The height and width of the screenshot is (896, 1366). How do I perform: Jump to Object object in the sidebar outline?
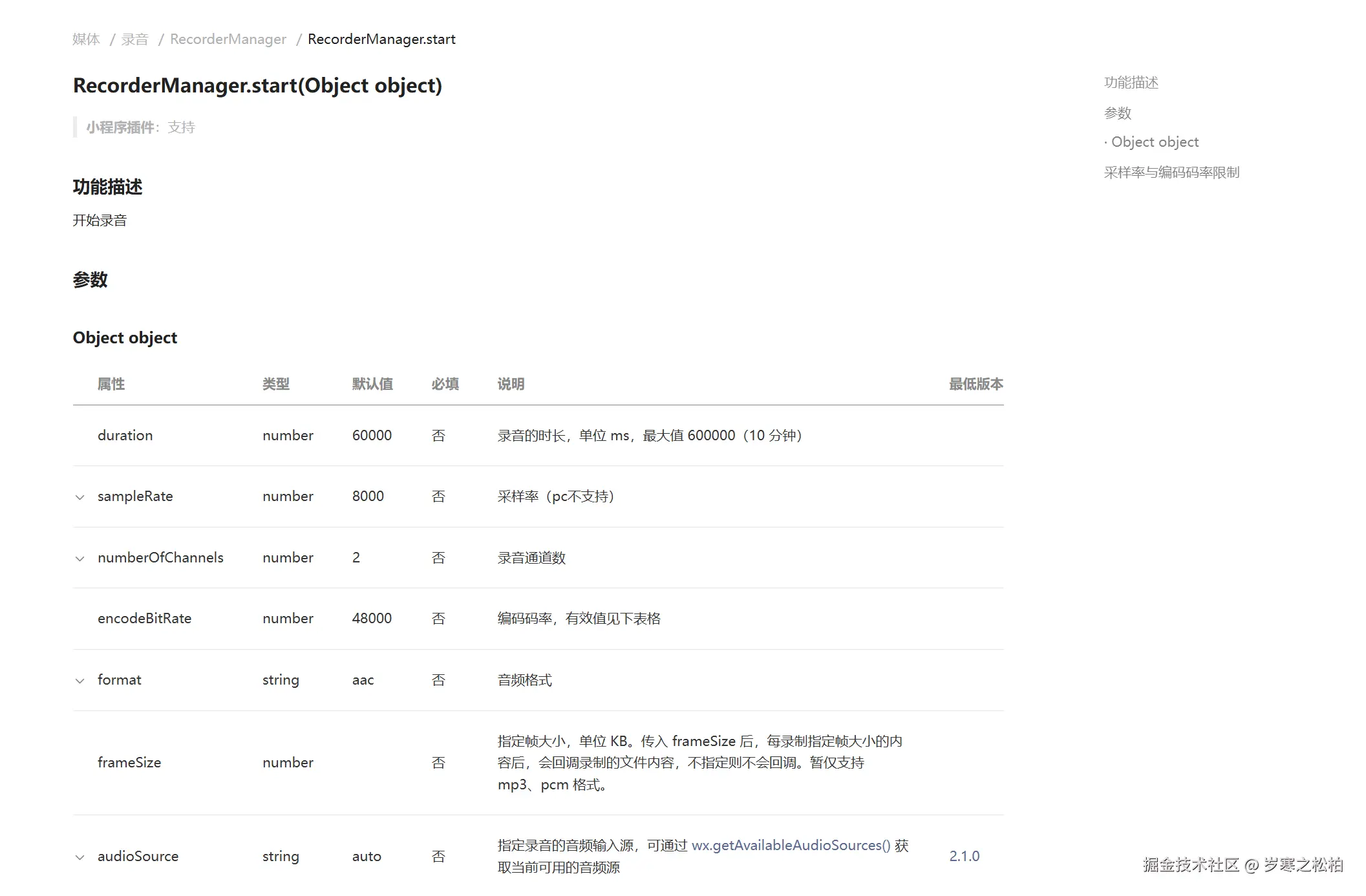[x=1155, y=142]
